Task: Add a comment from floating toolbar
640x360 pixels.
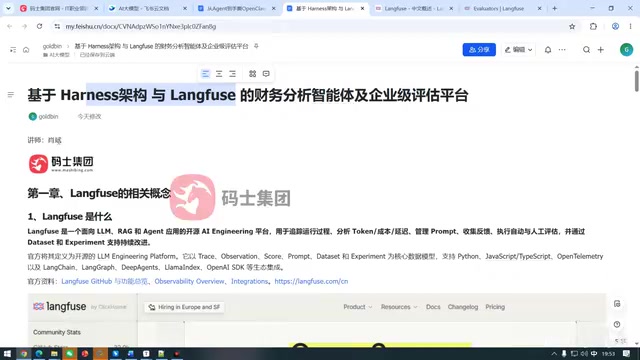Action: pyautogui.click(x=266, y=74)
